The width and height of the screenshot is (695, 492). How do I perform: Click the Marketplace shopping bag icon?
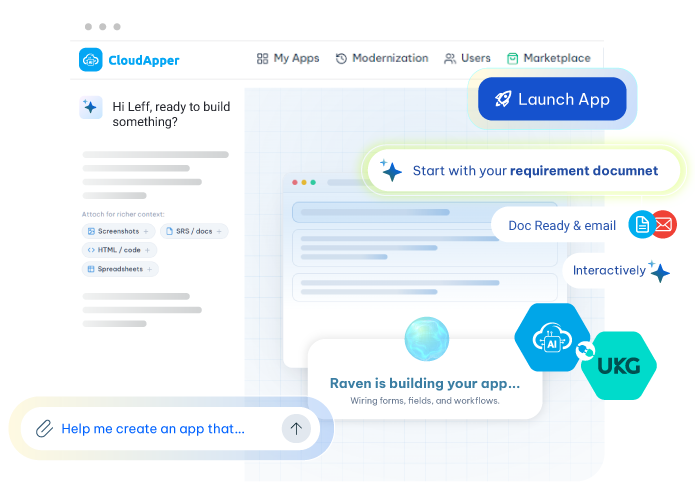(512, 59)
